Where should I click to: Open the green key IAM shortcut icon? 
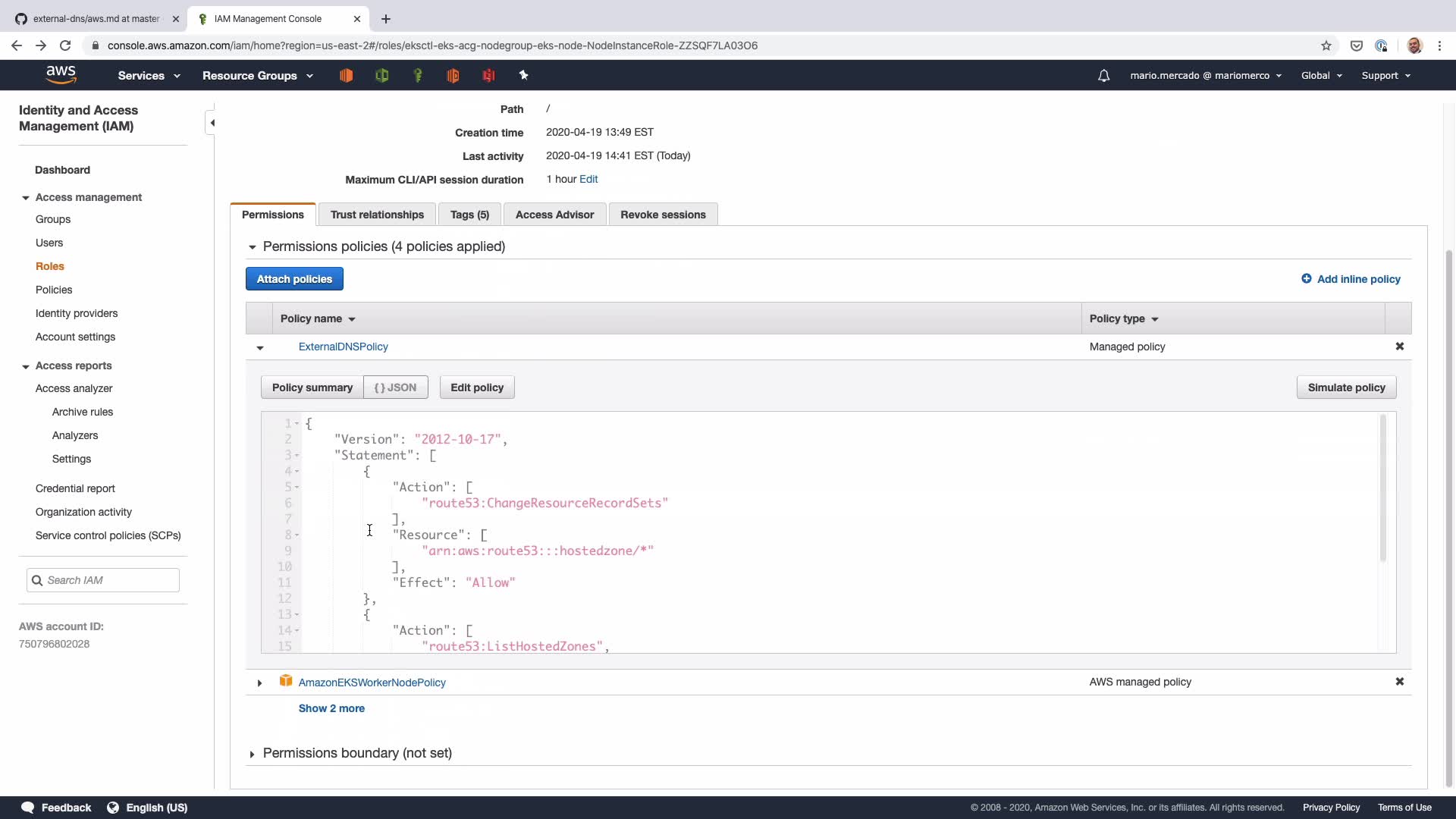click(418, 75)
